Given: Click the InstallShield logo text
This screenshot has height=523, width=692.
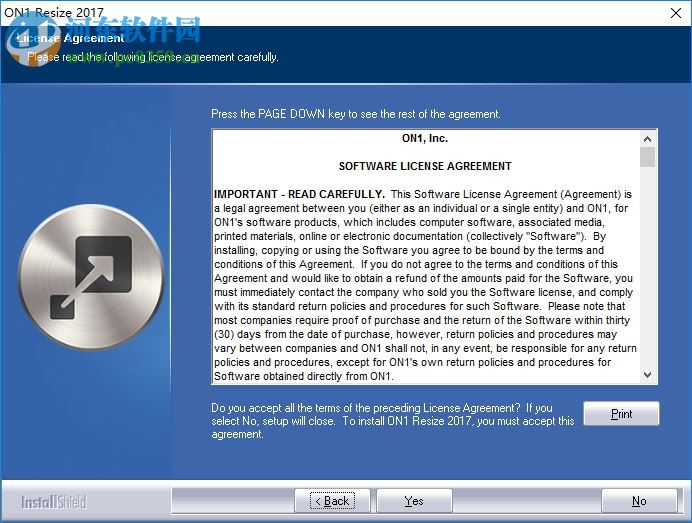Looking at the screenshot, I should point(54,502).
